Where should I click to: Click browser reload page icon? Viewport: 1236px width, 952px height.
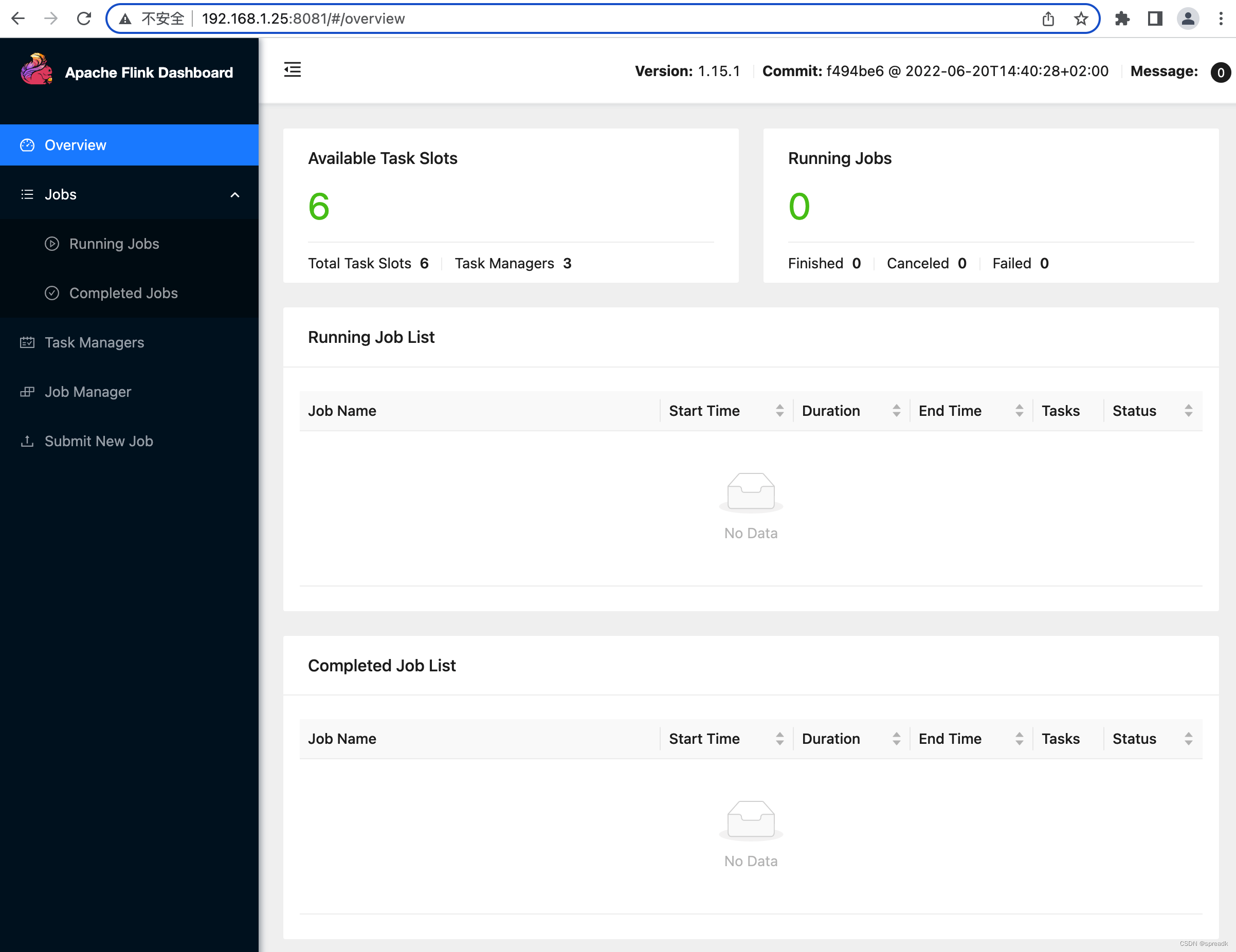click(84, 19)
